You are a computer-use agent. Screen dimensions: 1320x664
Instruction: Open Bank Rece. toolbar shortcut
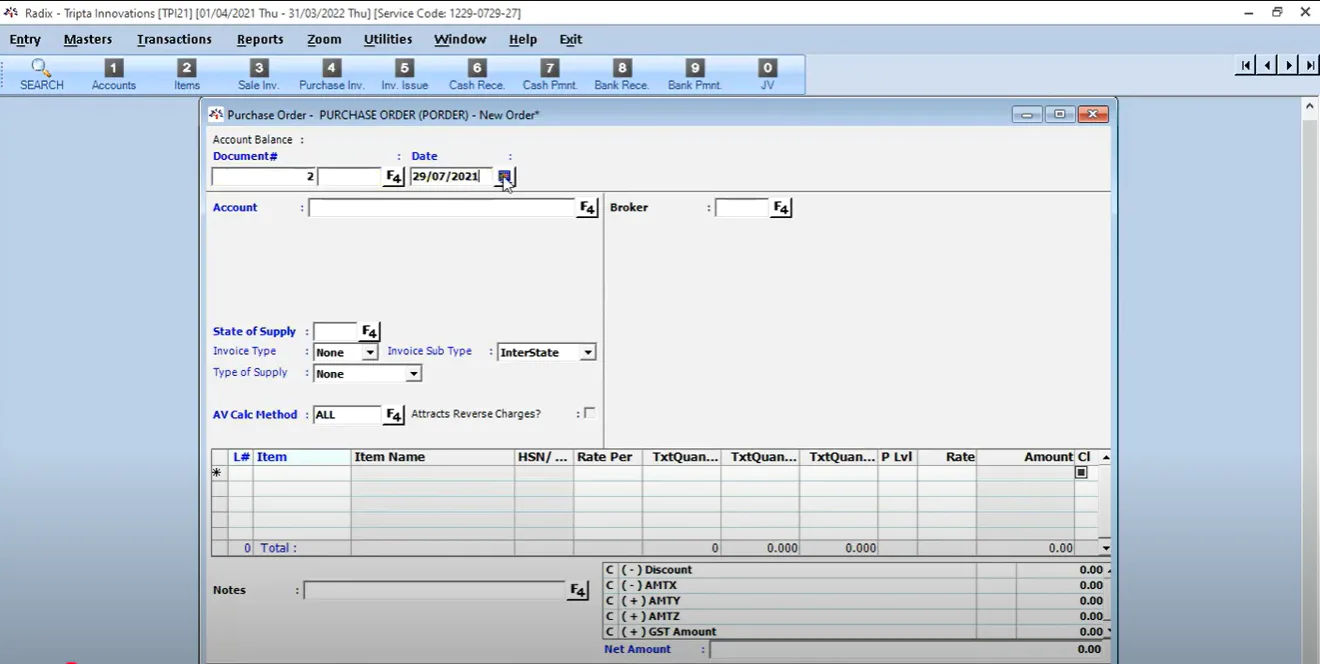(x=622, y=75)
